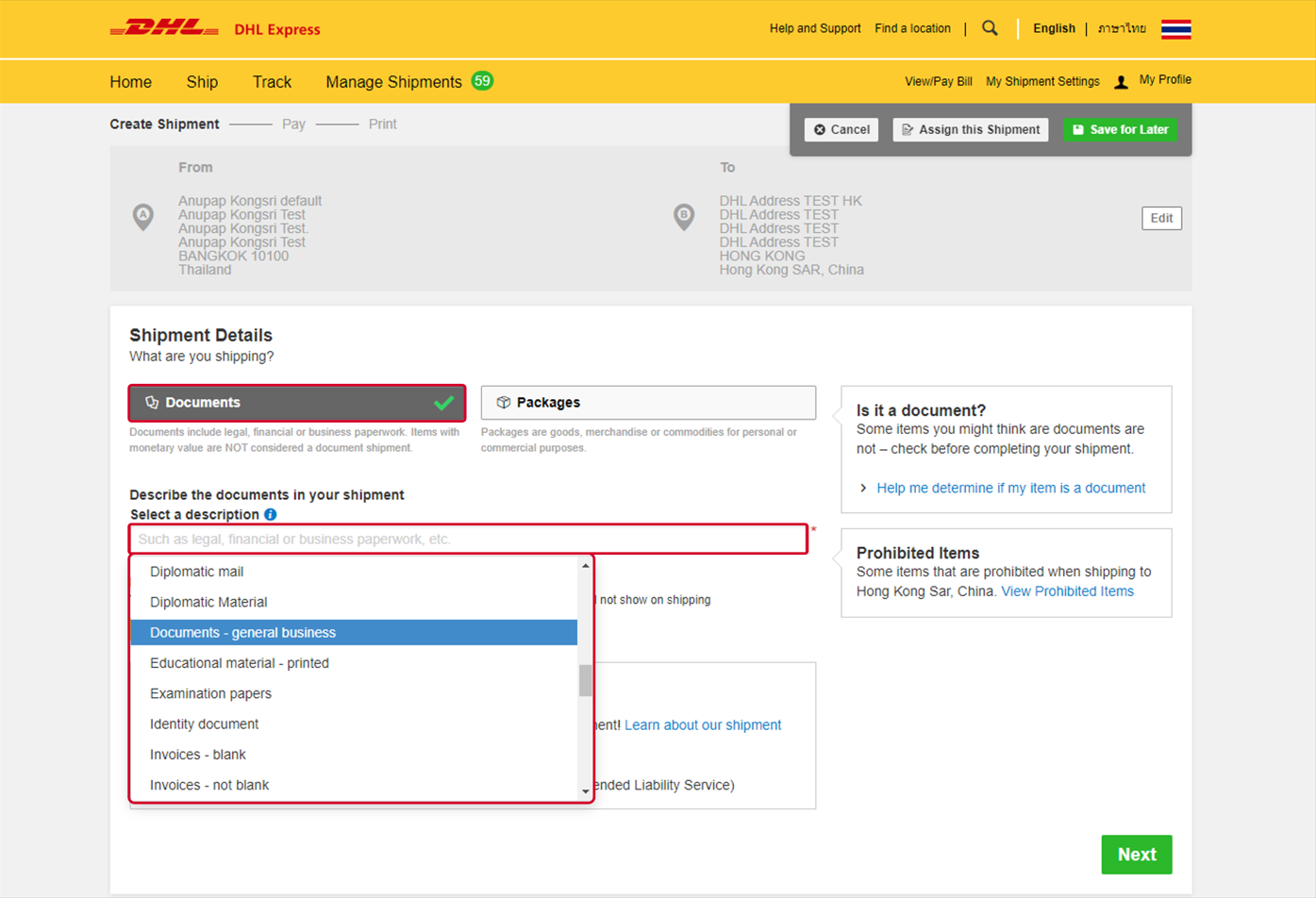The height and width of the screenshot is (898, 1316).
Task: Click the Thailand flag icon
Action: [x=1174, y=28]
